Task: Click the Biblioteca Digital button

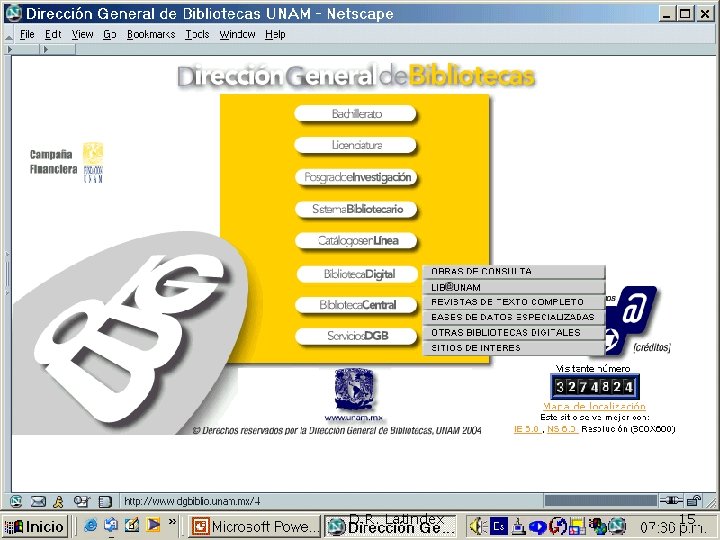Action: 357,274
